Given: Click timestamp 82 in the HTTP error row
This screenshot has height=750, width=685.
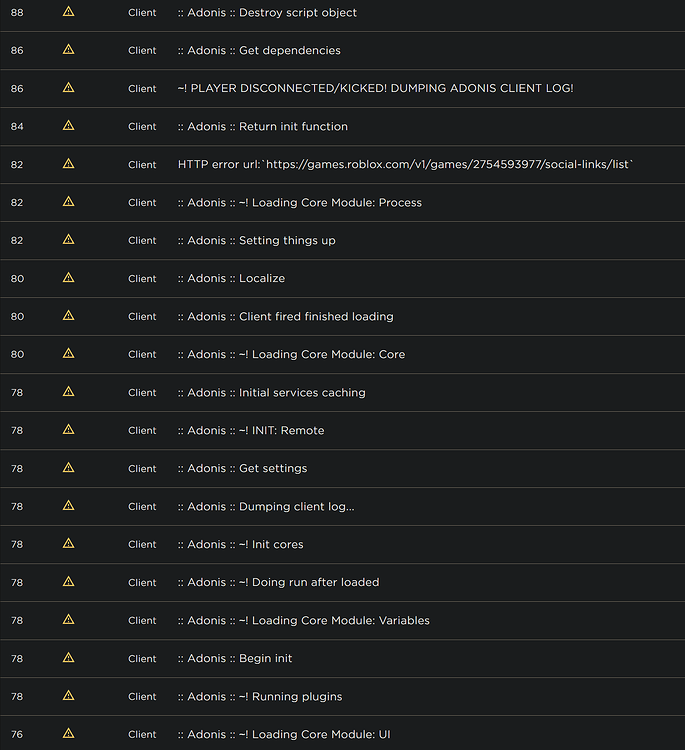Looking at the screenshot, I should click(x=17, y=165).
